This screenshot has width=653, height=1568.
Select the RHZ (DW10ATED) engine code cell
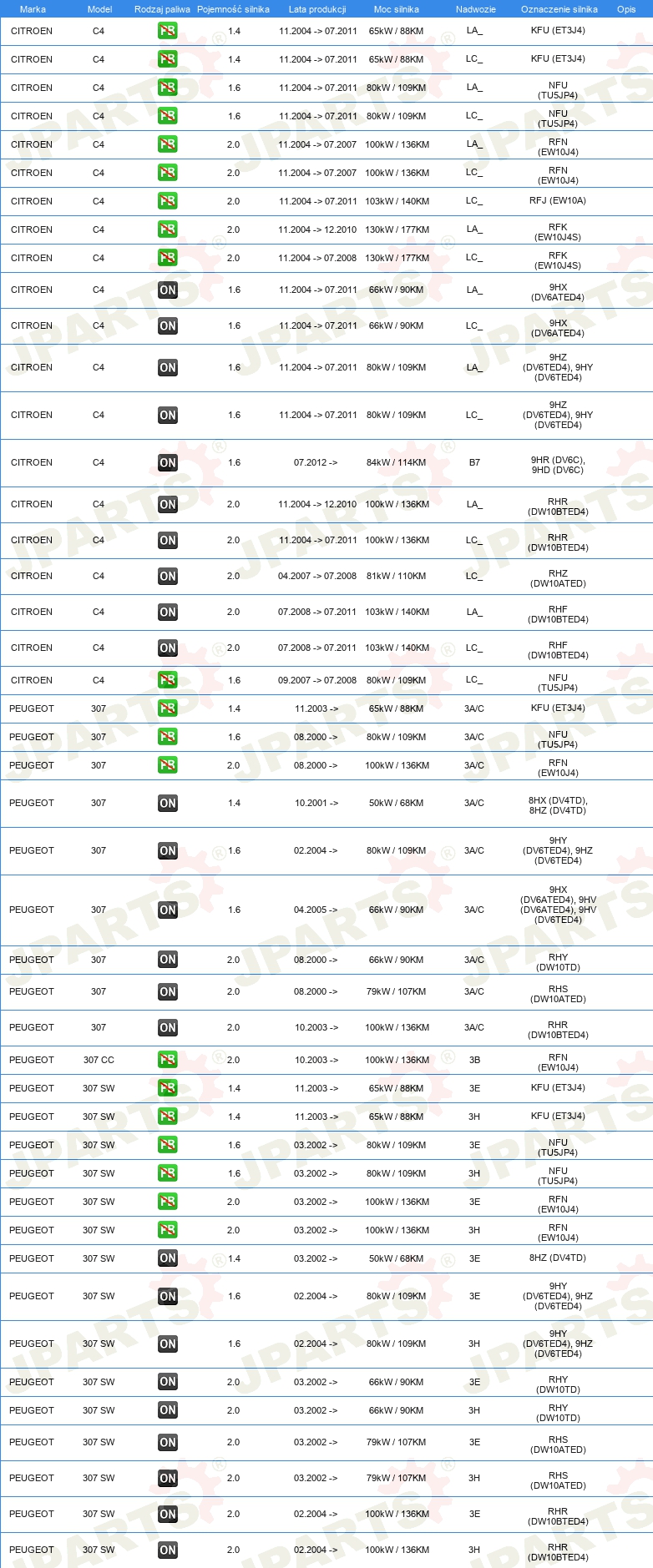558,579
